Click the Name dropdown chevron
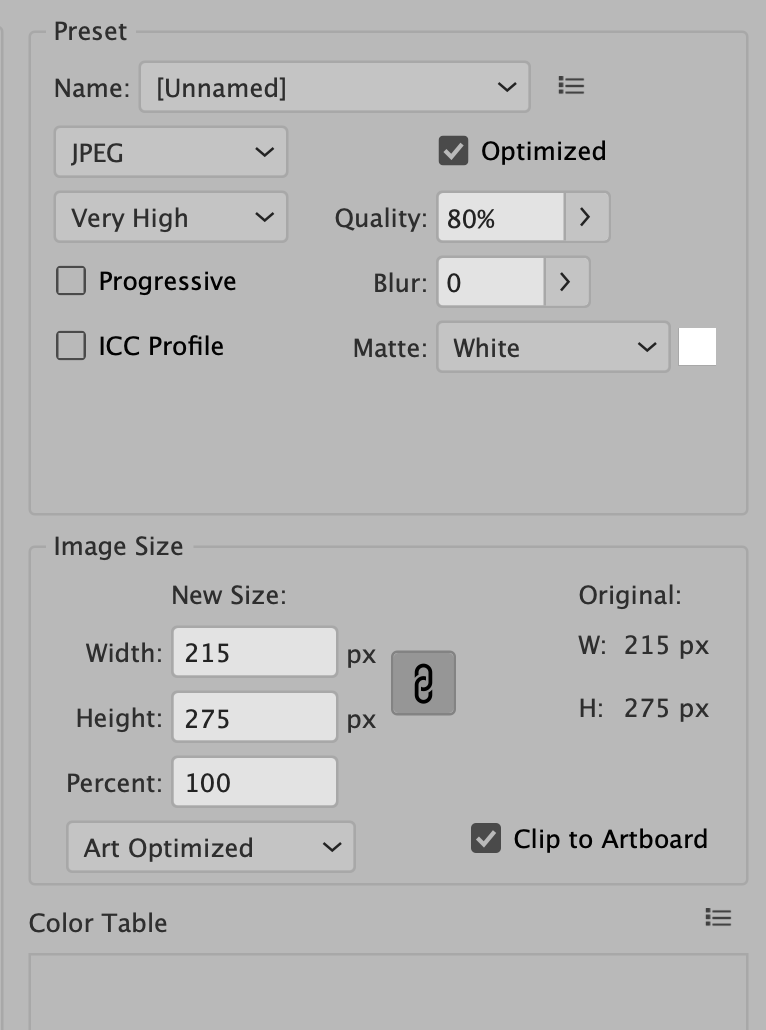The width and height of the screenshot is (766, 1030). coord(508,87)
